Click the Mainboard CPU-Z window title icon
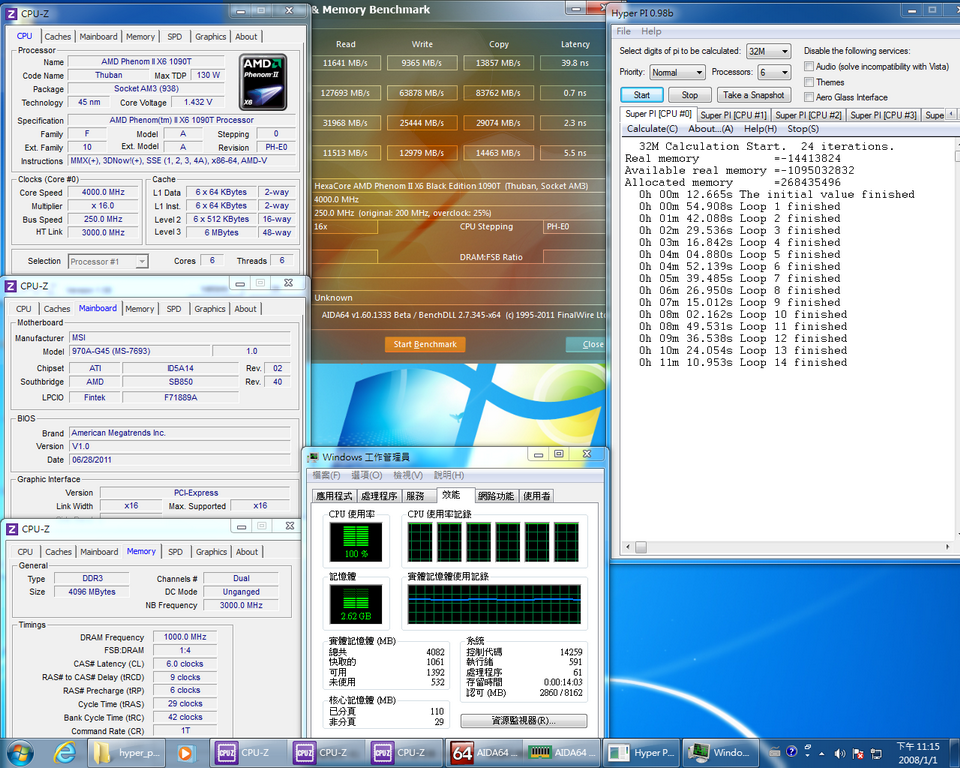The image size is (960, 768). 10,286
